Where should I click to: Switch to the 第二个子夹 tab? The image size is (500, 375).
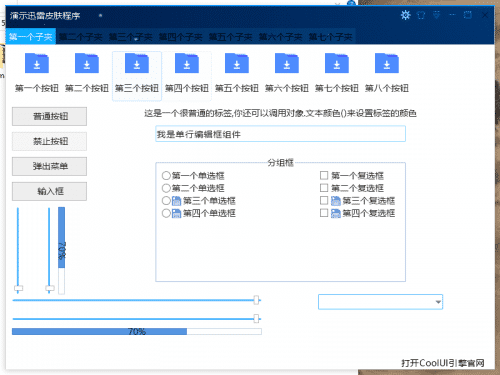coord(81,37)
